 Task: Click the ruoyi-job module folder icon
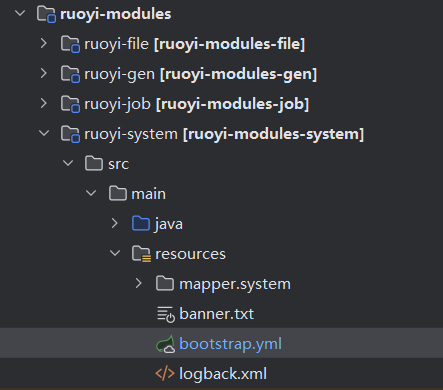[x=70, y=104]
